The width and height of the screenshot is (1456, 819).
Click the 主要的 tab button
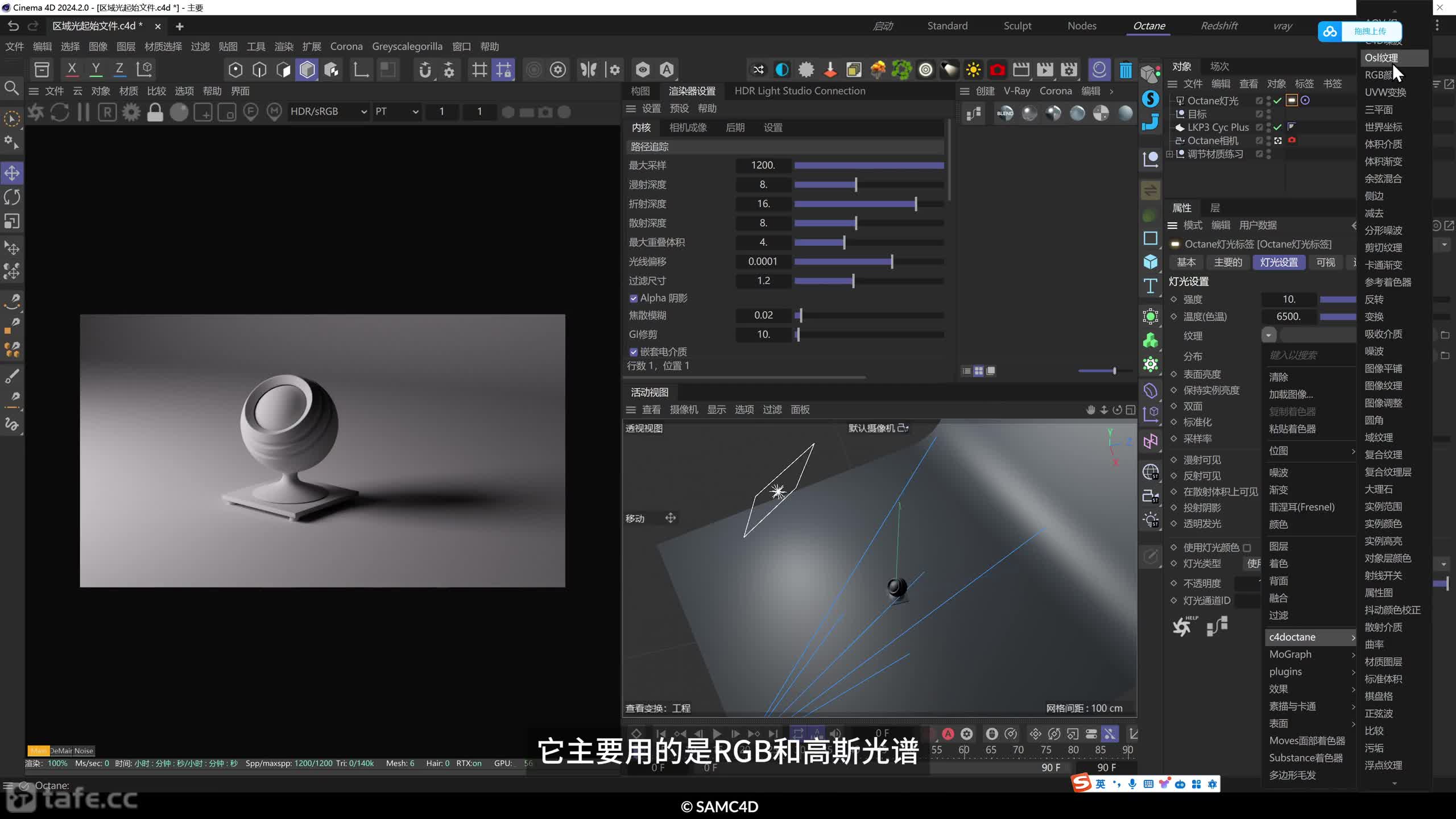[x=1228, y=262]
